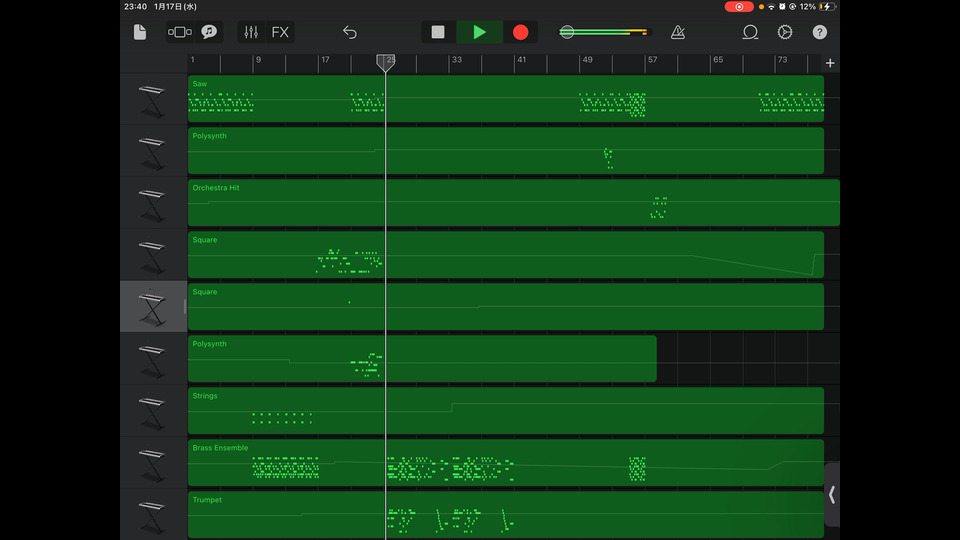Start playback with the green Play button
The height and width of the screenshot is (540, 960).
click(479, 32)
